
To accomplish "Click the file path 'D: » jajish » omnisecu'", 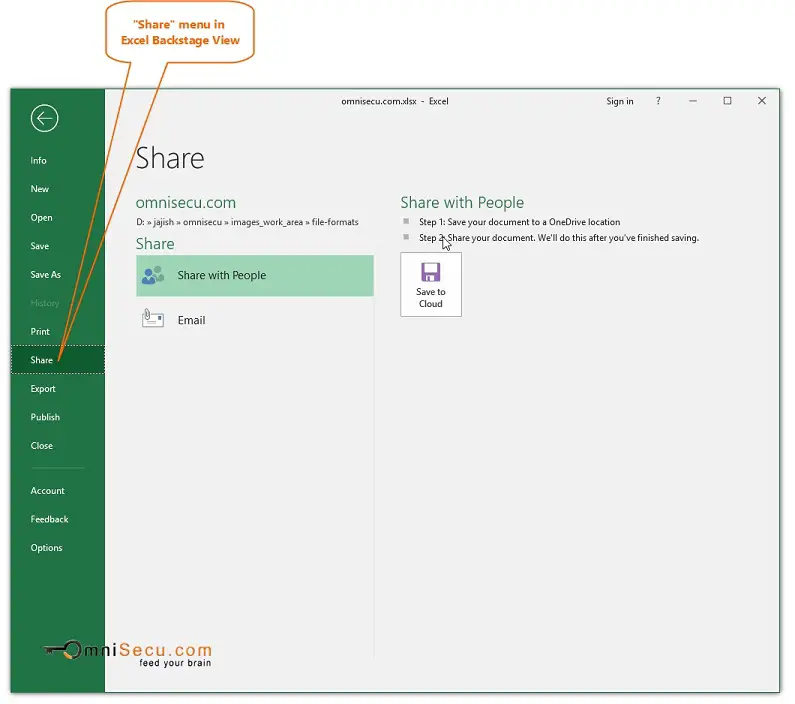I will pyautogui.click(x=247, y=222).
